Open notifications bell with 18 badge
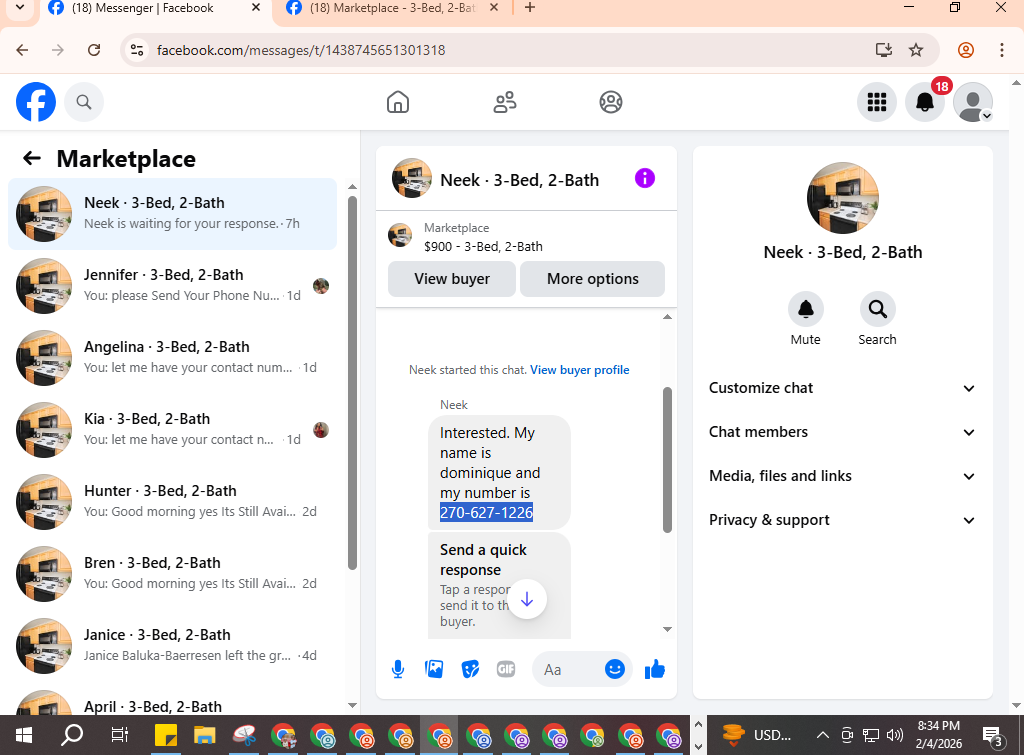Viewport: 1024px width, 755px height. pyautogui.click(x=925, y=102)
